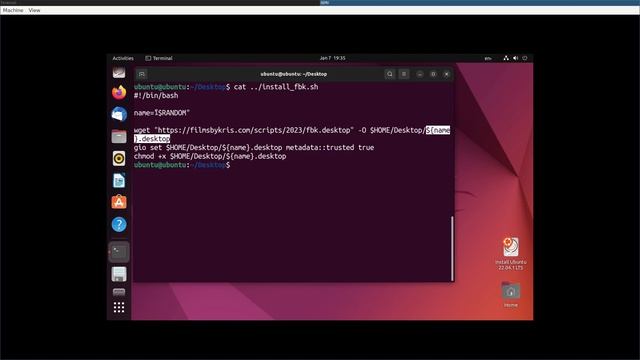Minimize the terminal window
This screenshot has height=360, width=640.
420,74
